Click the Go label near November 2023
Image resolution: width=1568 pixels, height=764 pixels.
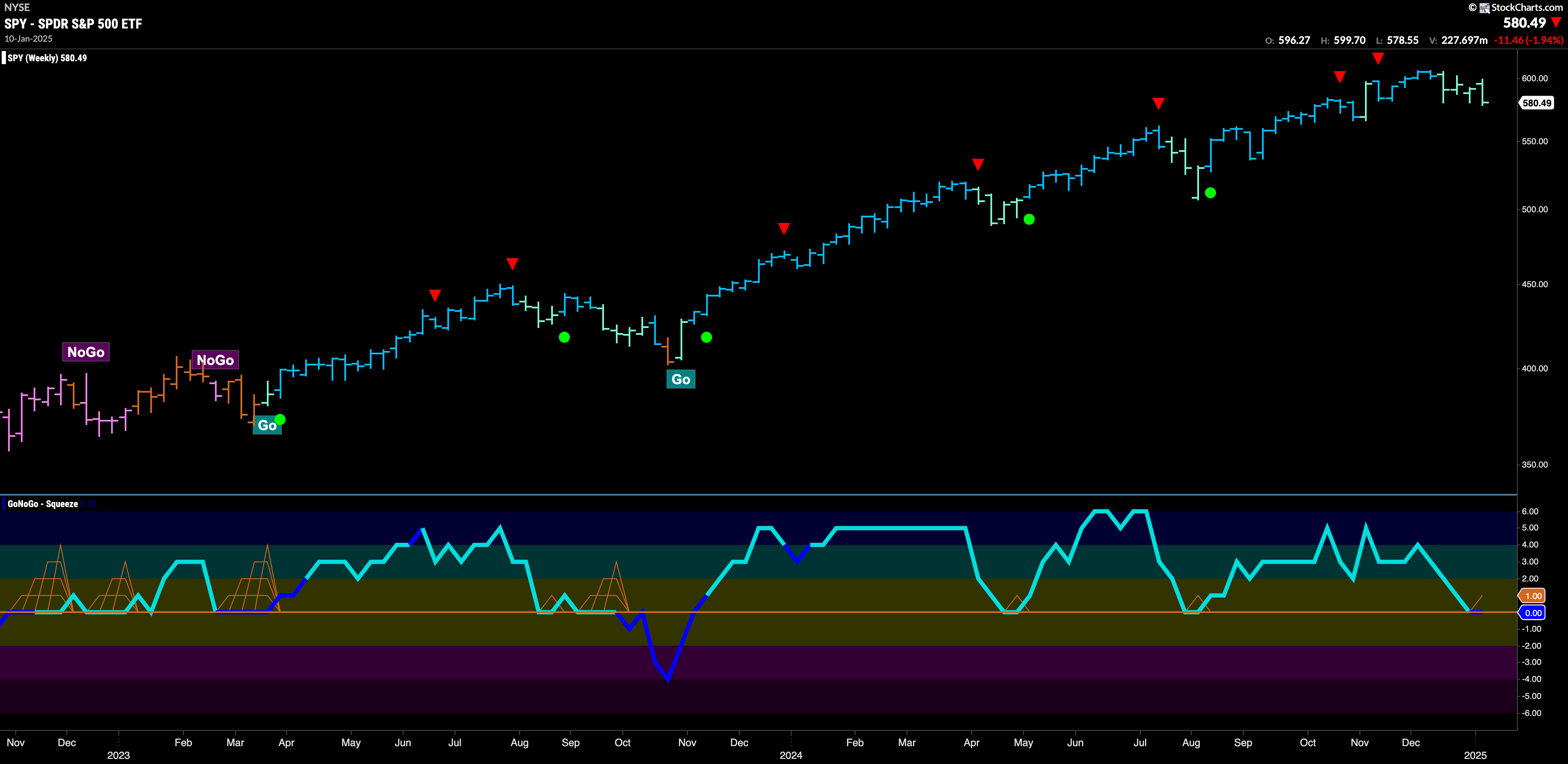pyautogui.click(x=681, y=379)
